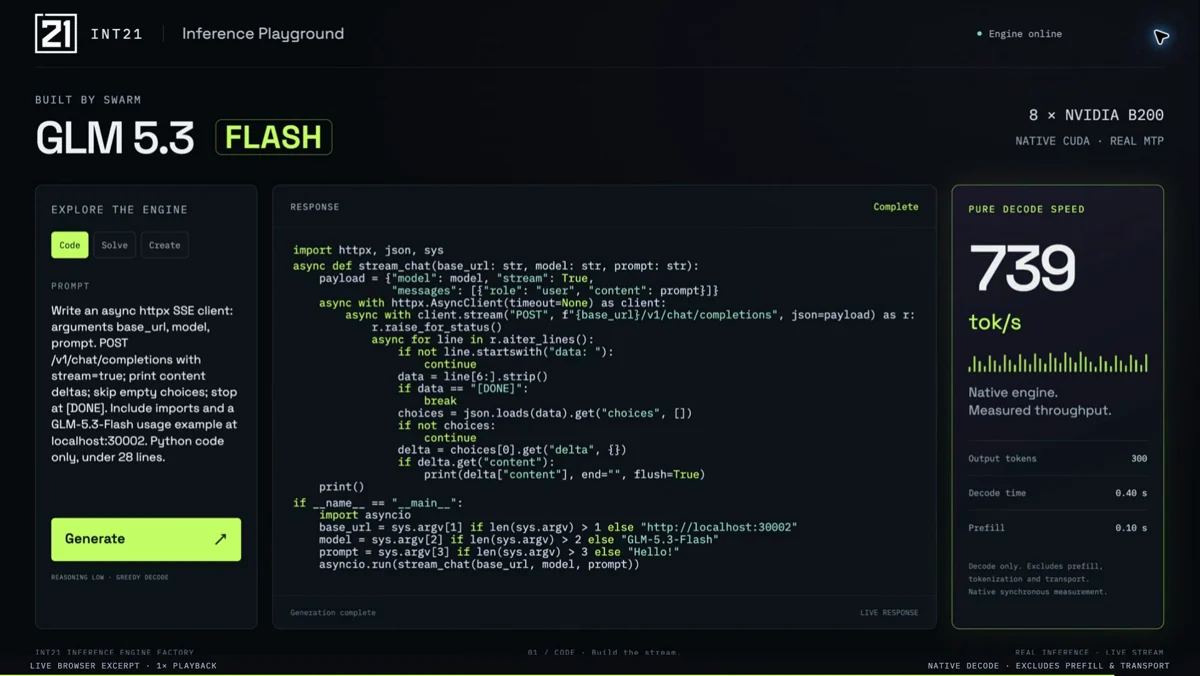1200x676 pixels.
Task: Click the 'INT21' brand text
Action: click(x=117, y=34)
